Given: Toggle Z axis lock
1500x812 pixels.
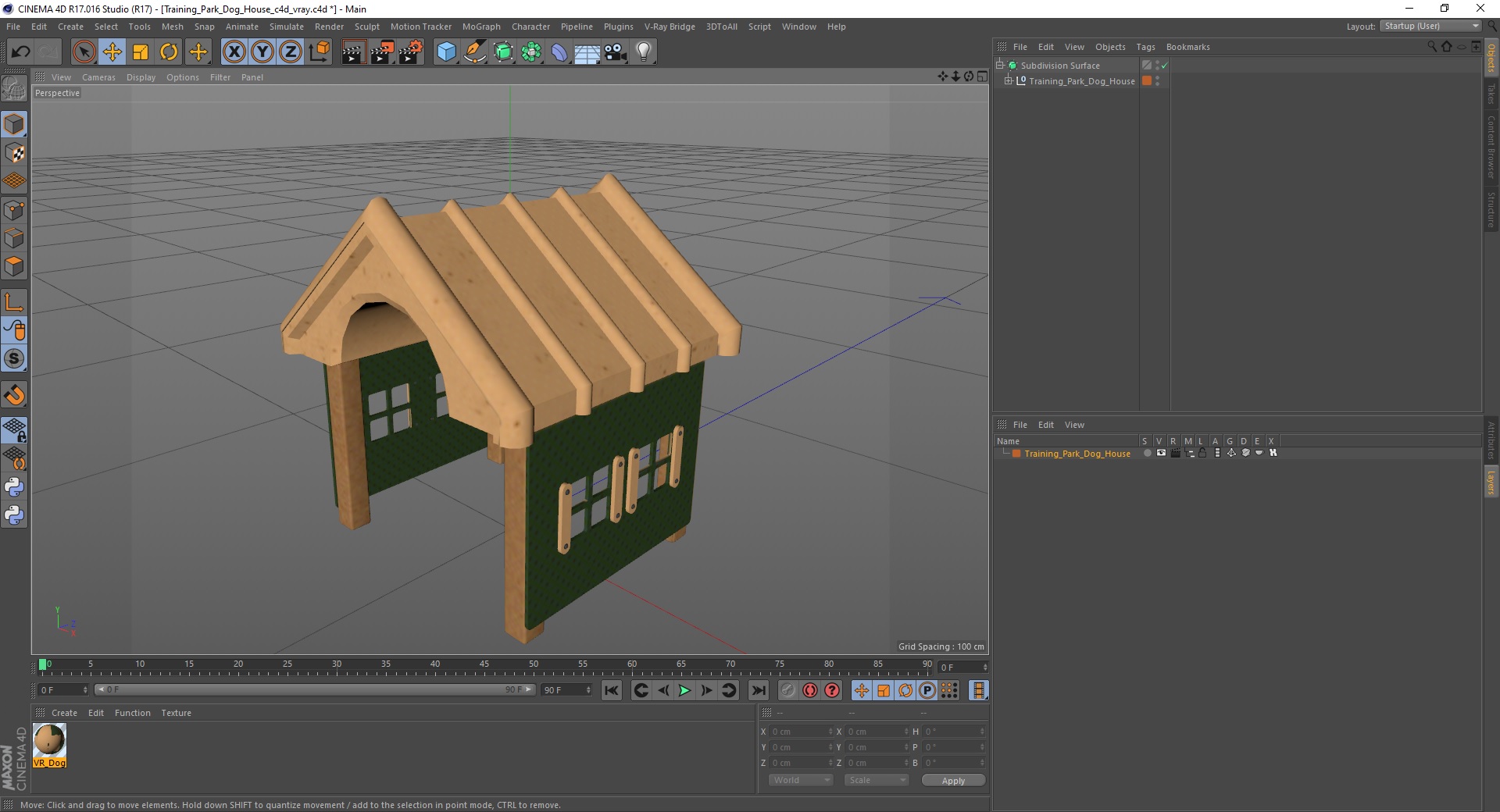Looking at the screenshot, I should 291,52.
